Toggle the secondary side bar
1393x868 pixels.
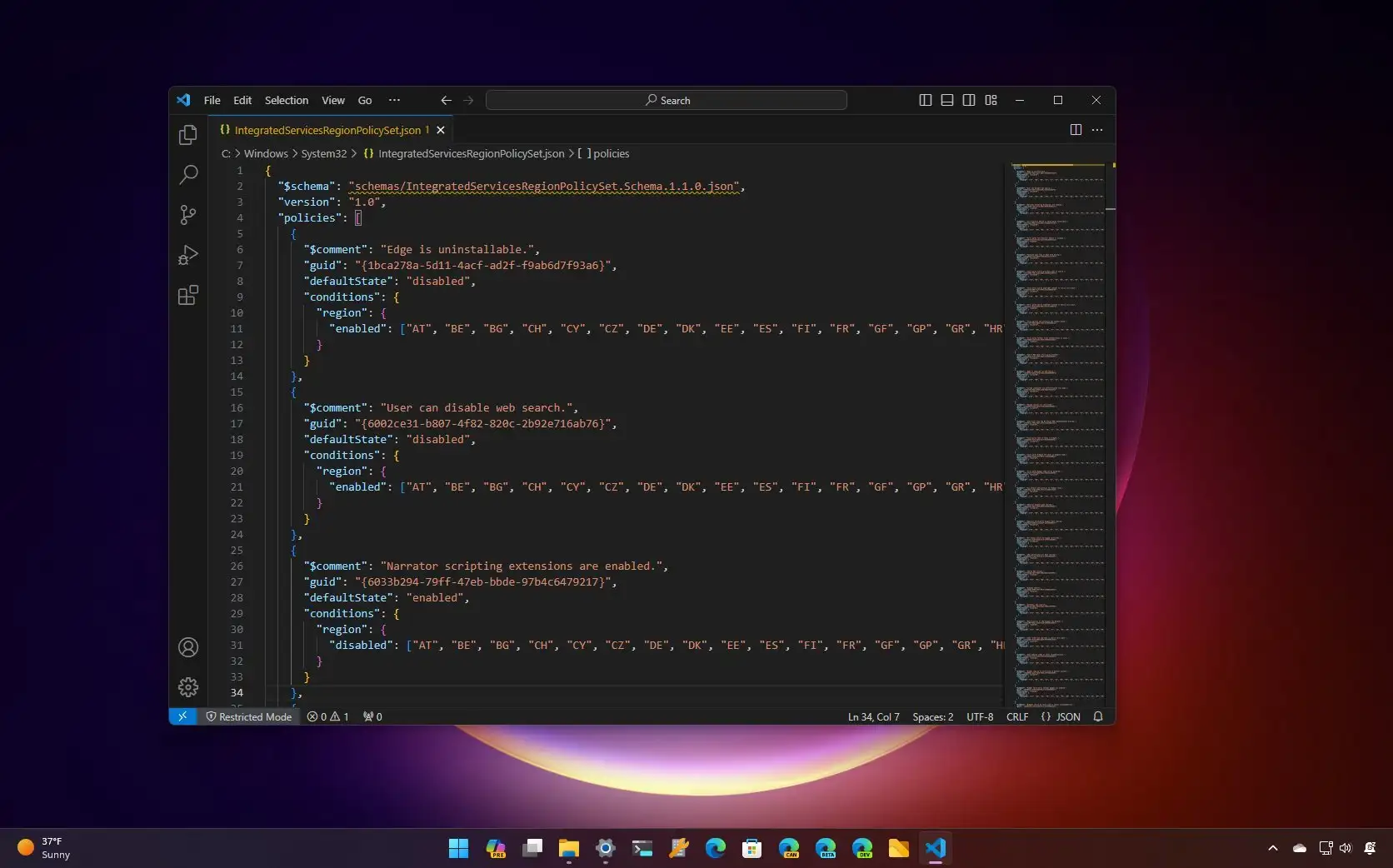(x=969, y=100)
